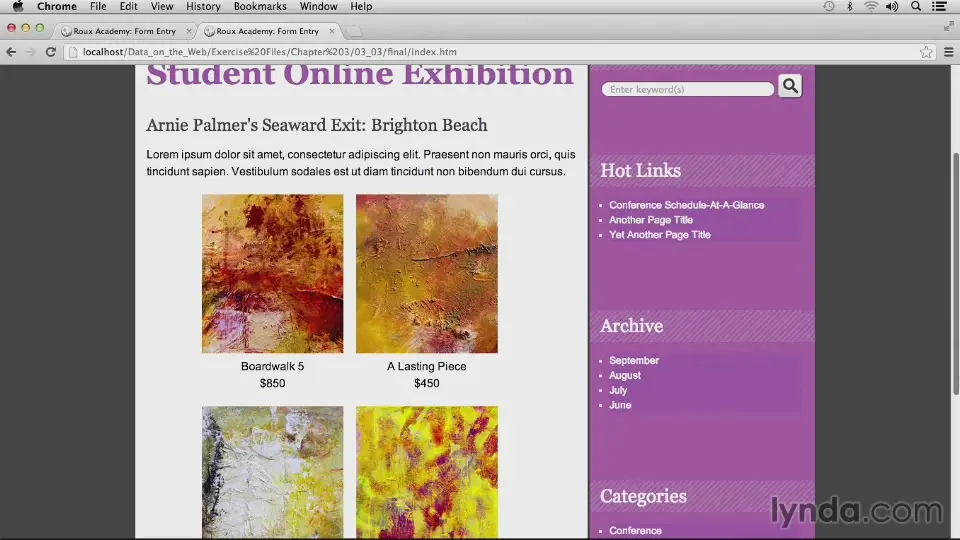The image size is (960, 540).
Task: Click the Bluetooth menu bar icon
Action: 849,6
